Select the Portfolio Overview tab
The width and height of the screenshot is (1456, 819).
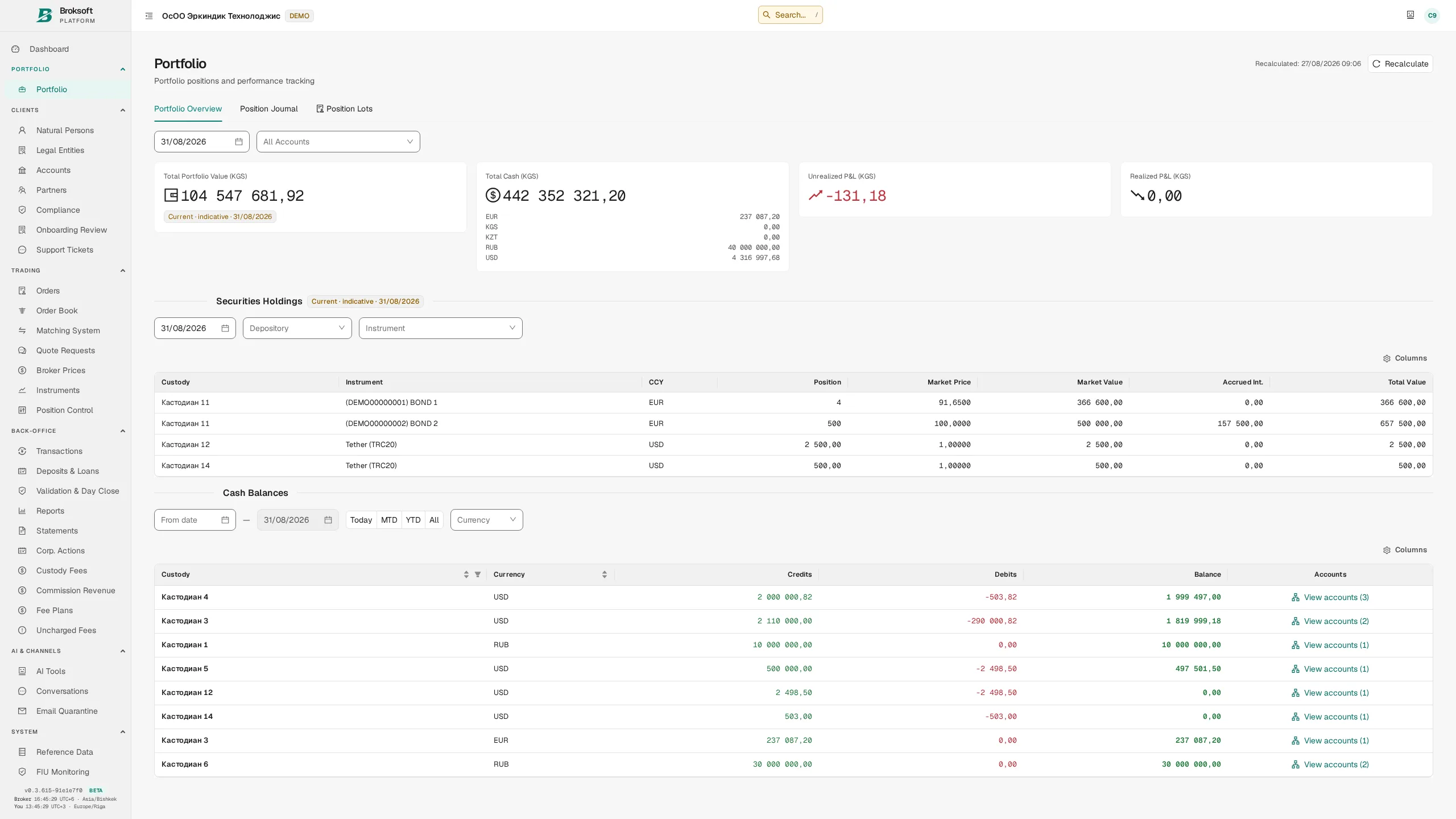pos(188,109)
